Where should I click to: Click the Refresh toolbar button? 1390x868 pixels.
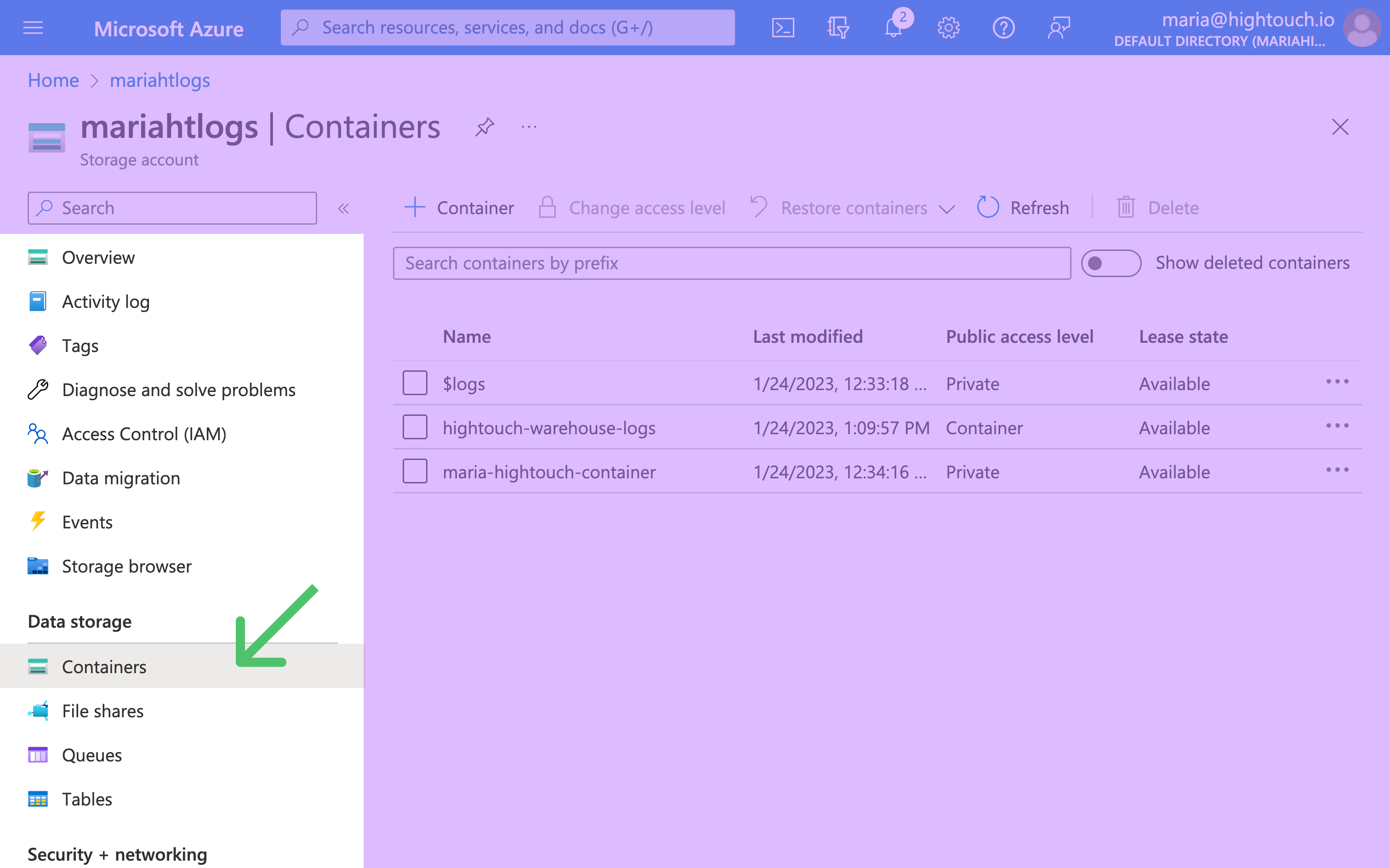coord(1023,208)
